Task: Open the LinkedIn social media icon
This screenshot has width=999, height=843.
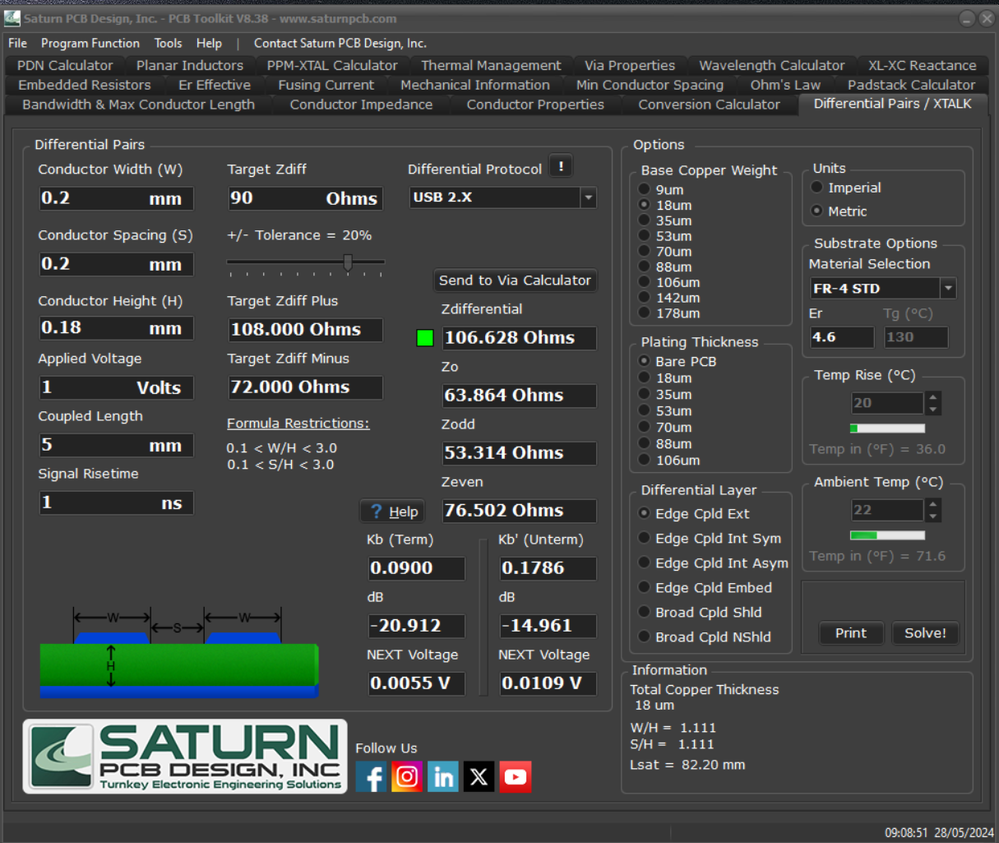Action: point(443,777)
